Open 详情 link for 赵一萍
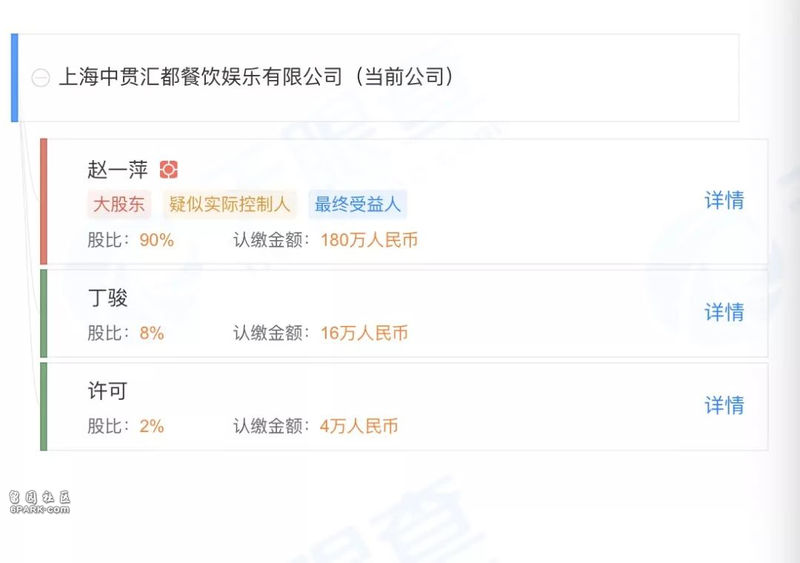Image resolution: width=800 pixels, height=563 pixels. point(724,200)
